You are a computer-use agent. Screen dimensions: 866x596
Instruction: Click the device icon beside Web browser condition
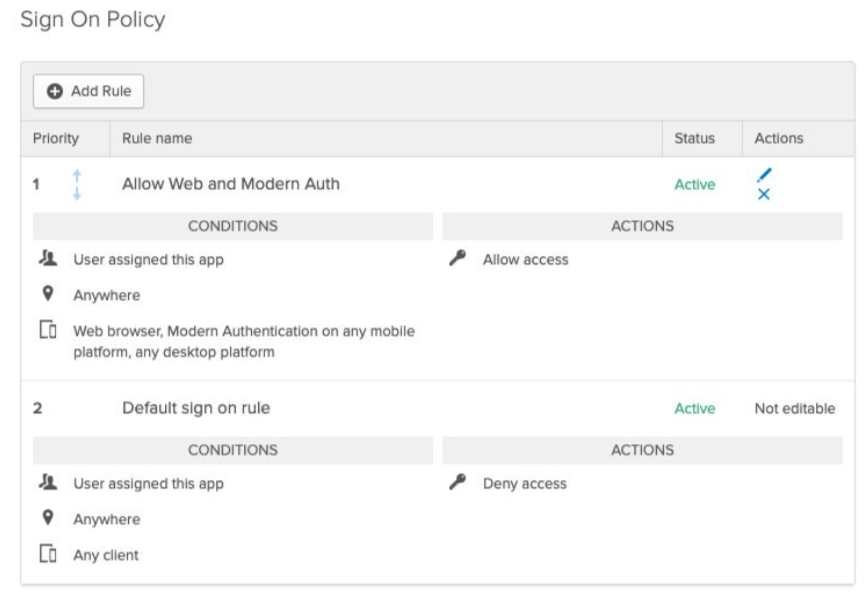45,331
